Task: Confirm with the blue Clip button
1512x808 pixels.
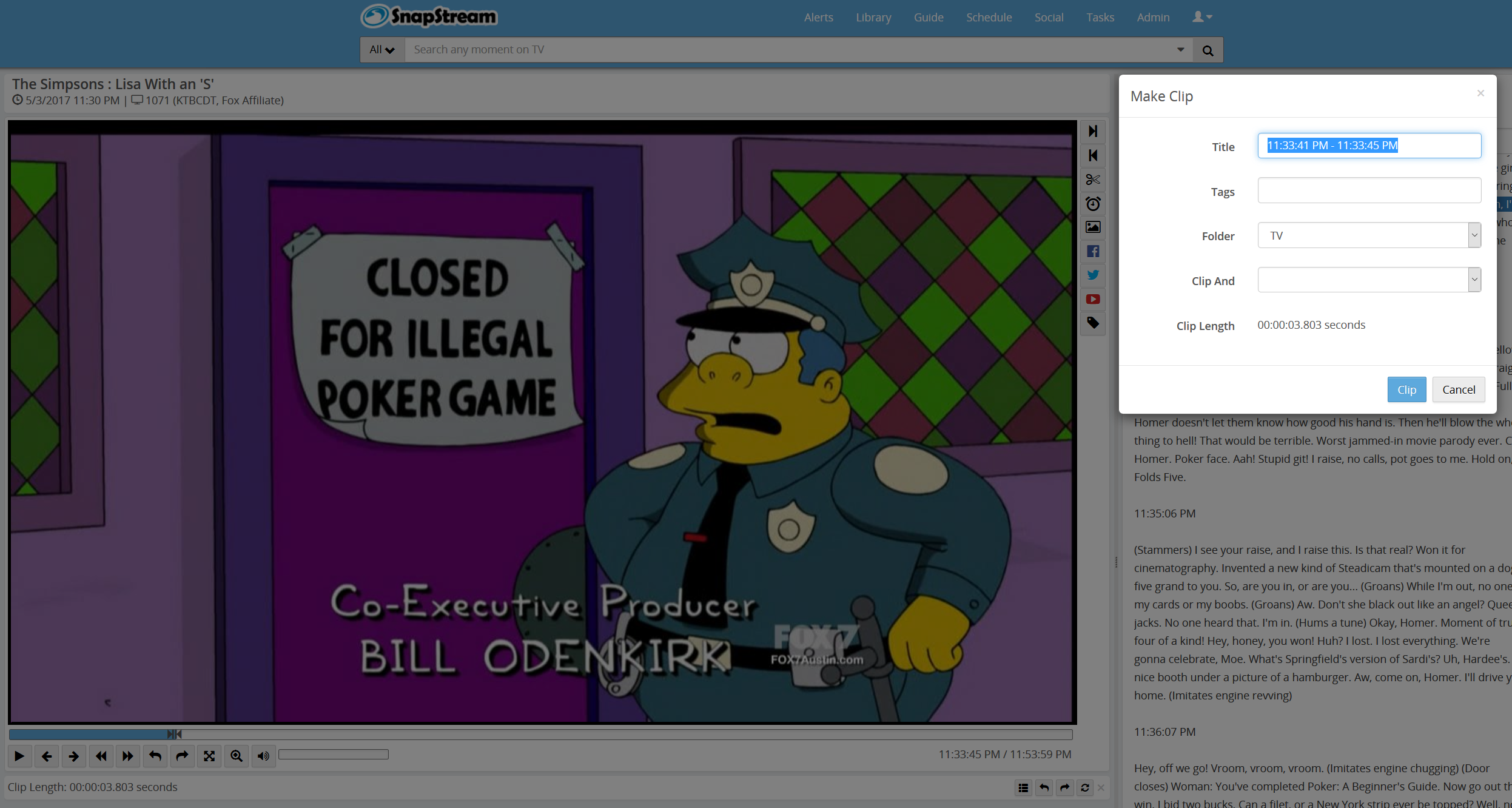Action: (x=1406, y=389)
